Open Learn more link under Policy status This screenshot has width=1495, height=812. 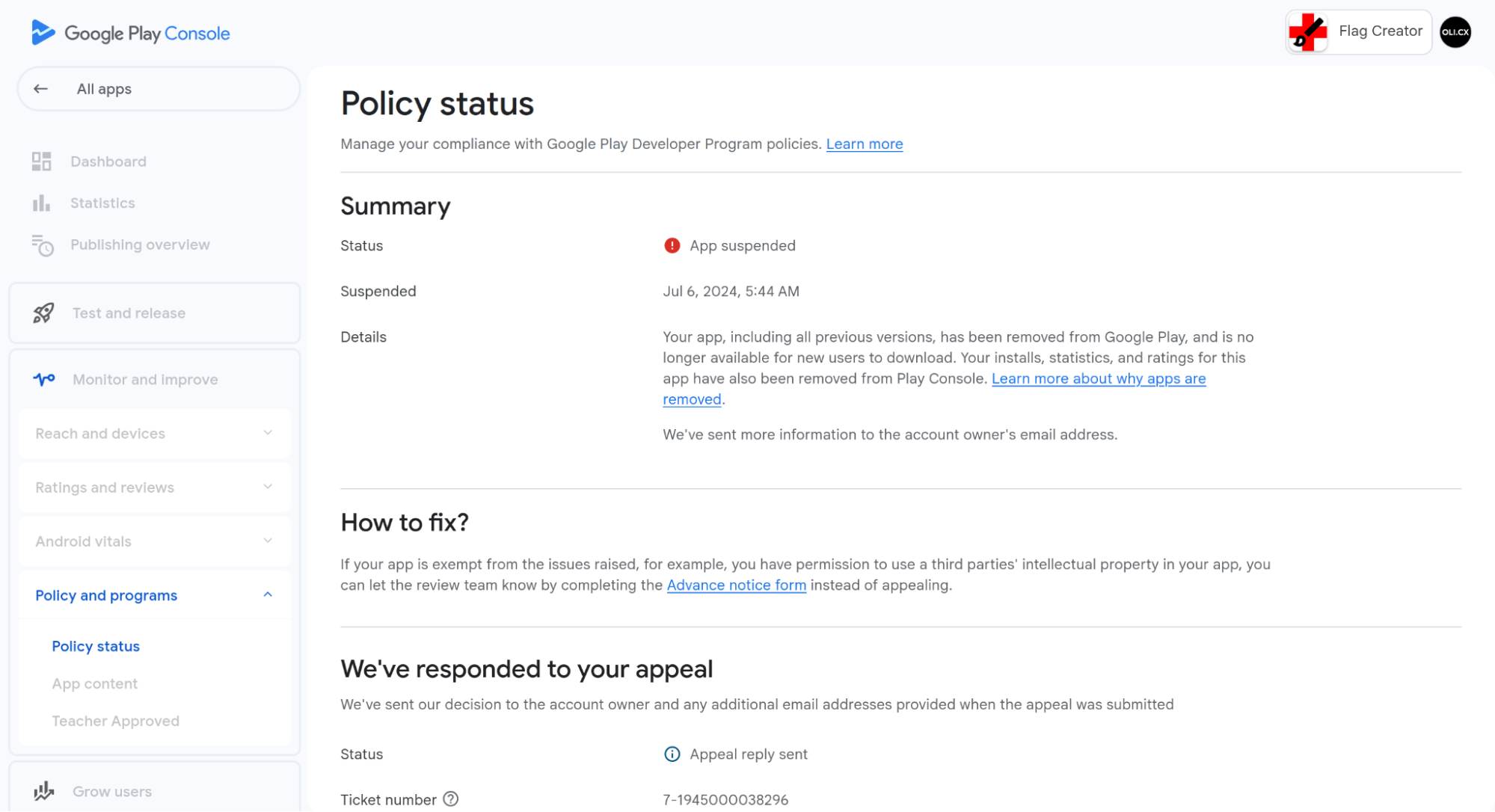(x=865, y=144)
